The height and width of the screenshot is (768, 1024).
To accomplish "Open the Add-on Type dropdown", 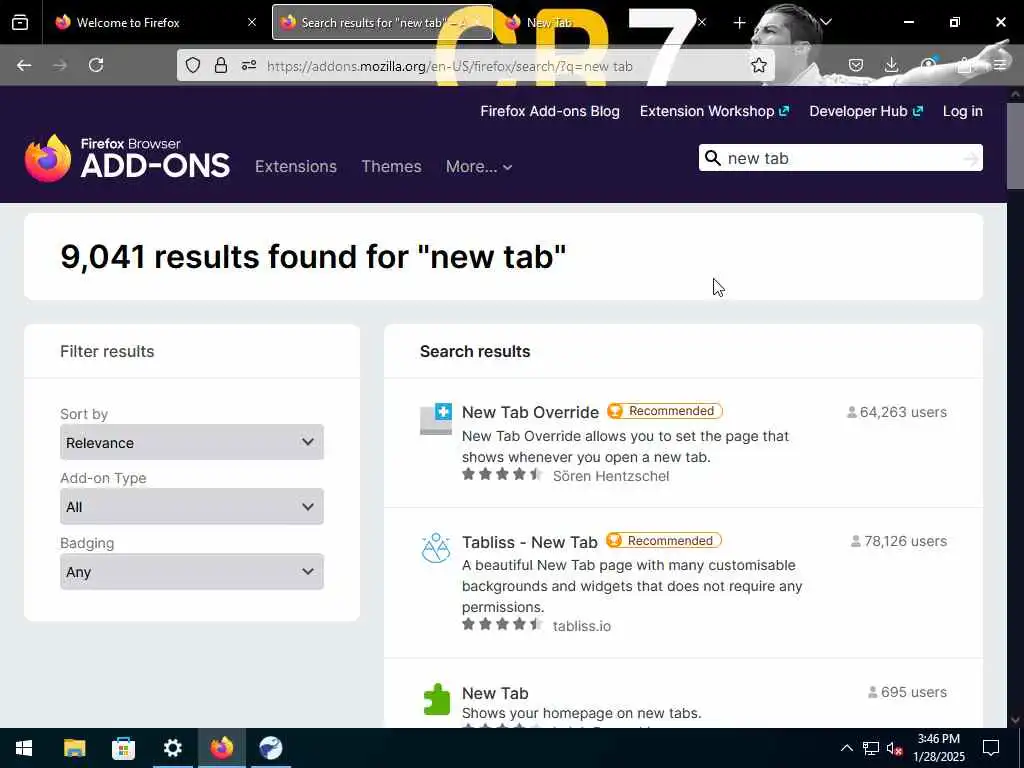I will (192, 507).
